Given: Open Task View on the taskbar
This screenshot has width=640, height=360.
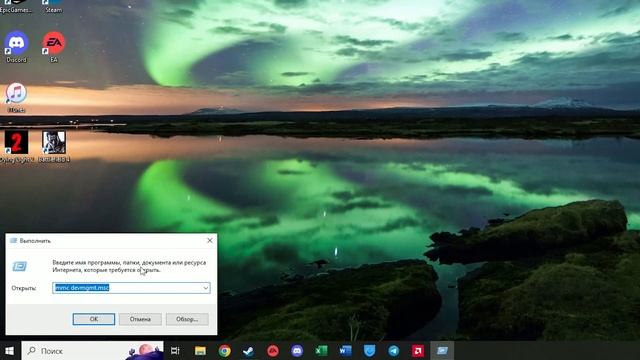Looking at the screenshot, I should (175, 351).
